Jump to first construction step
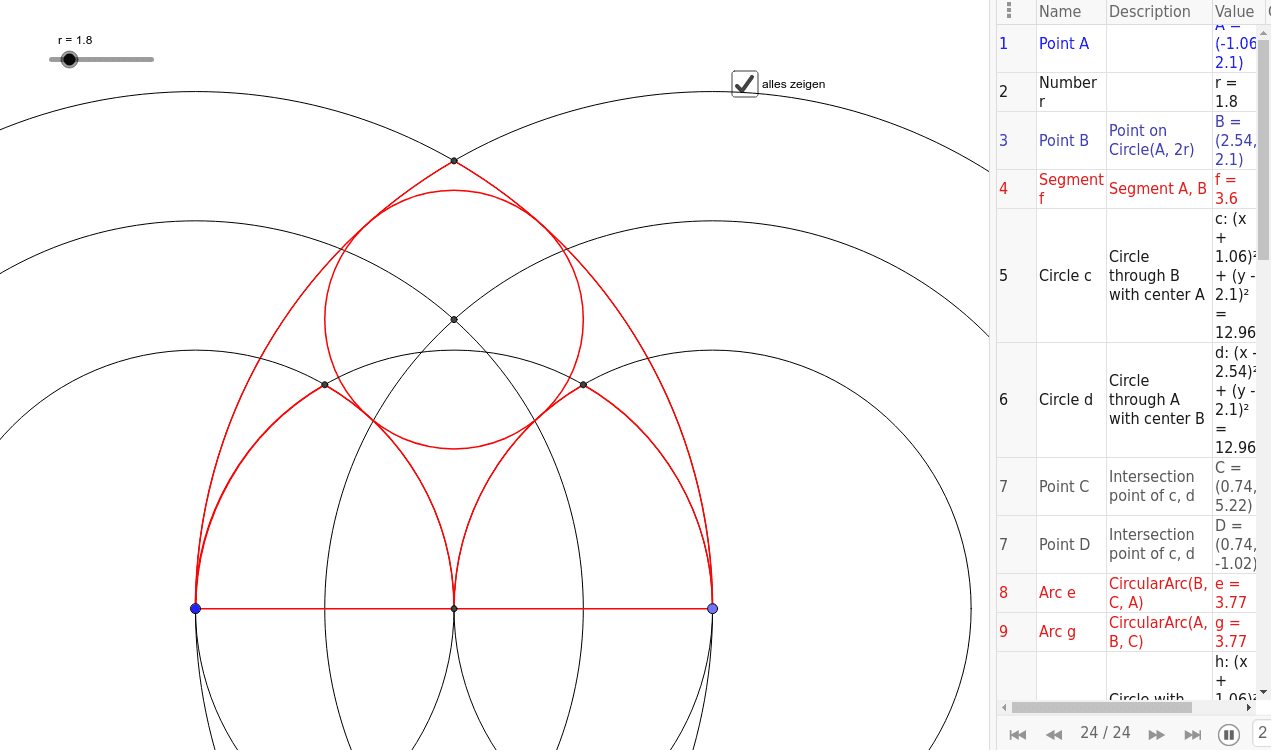The width and height of the screenshot is (1273, 752). (1018, 735)
